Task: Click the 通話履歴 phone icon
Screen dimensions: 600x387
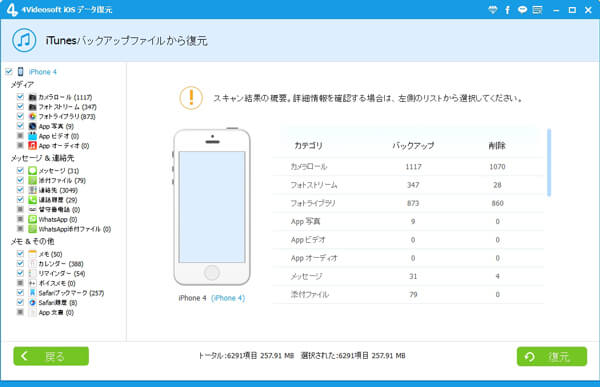Action: pyautogui.click(x=33, y=200)
